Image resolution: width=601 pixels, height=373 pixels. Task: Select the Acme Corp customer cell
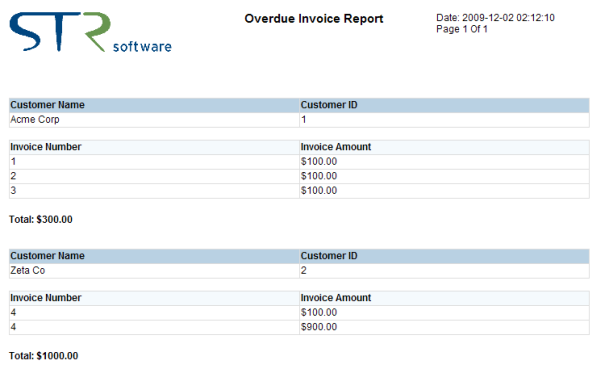154,120
